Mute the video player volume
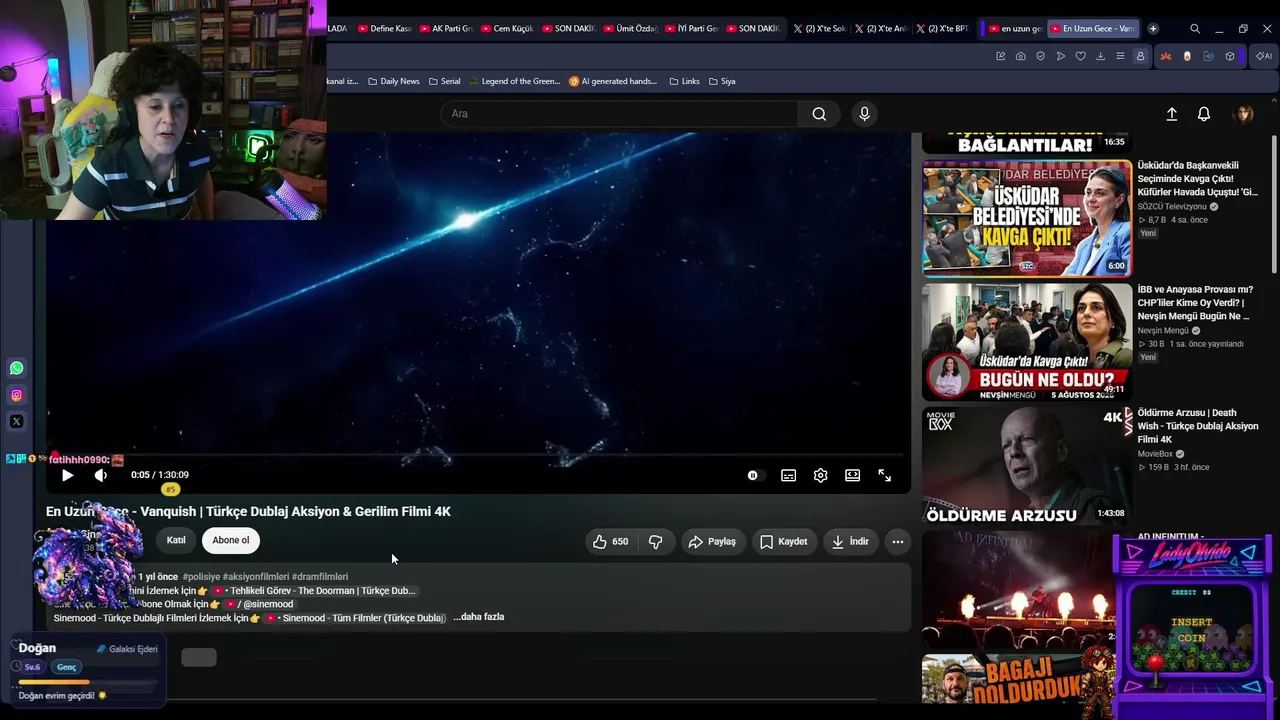The image size is (1280, 720). pos(100,475)
